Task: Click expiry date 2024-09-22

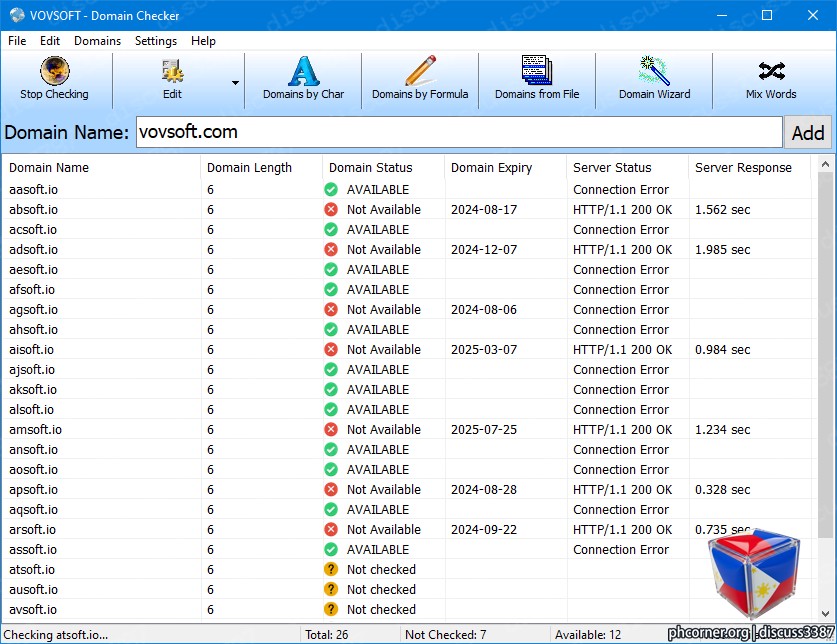Action: pyautogui.click(x=484, y=529)
